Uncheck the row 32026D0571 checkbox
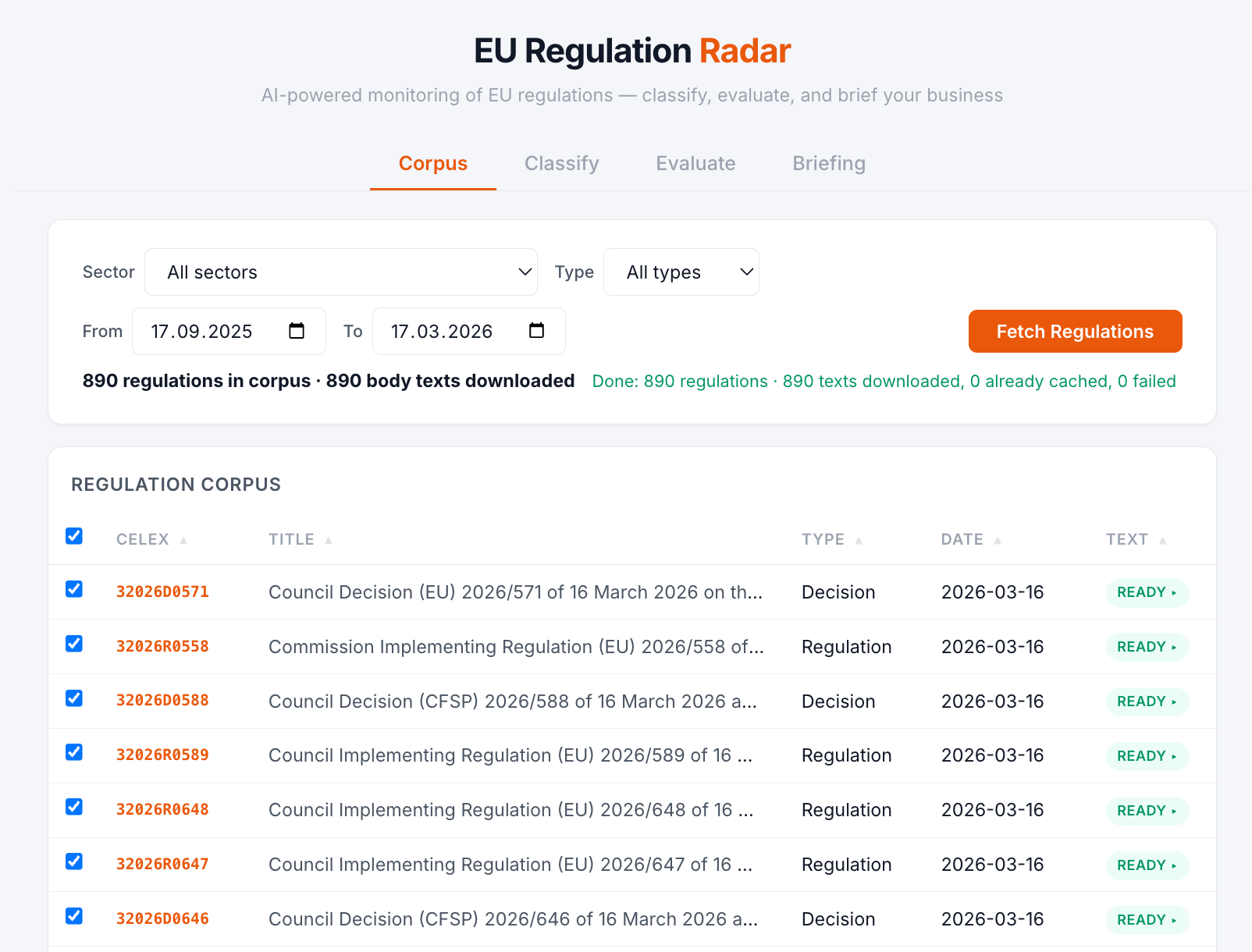Image resolution: width=1252 pixels, height=952 pixels. coord(74,589)
